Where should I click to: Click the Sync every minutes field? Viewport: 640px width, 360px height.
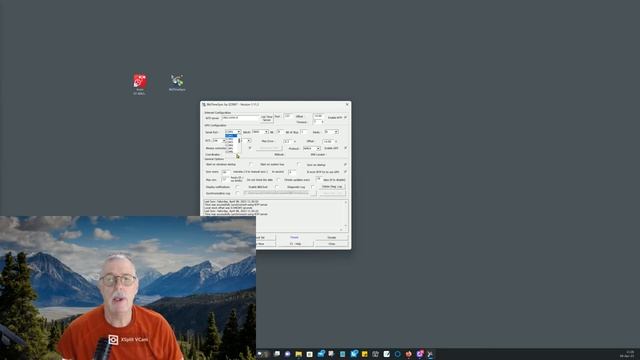click(225, 172)
